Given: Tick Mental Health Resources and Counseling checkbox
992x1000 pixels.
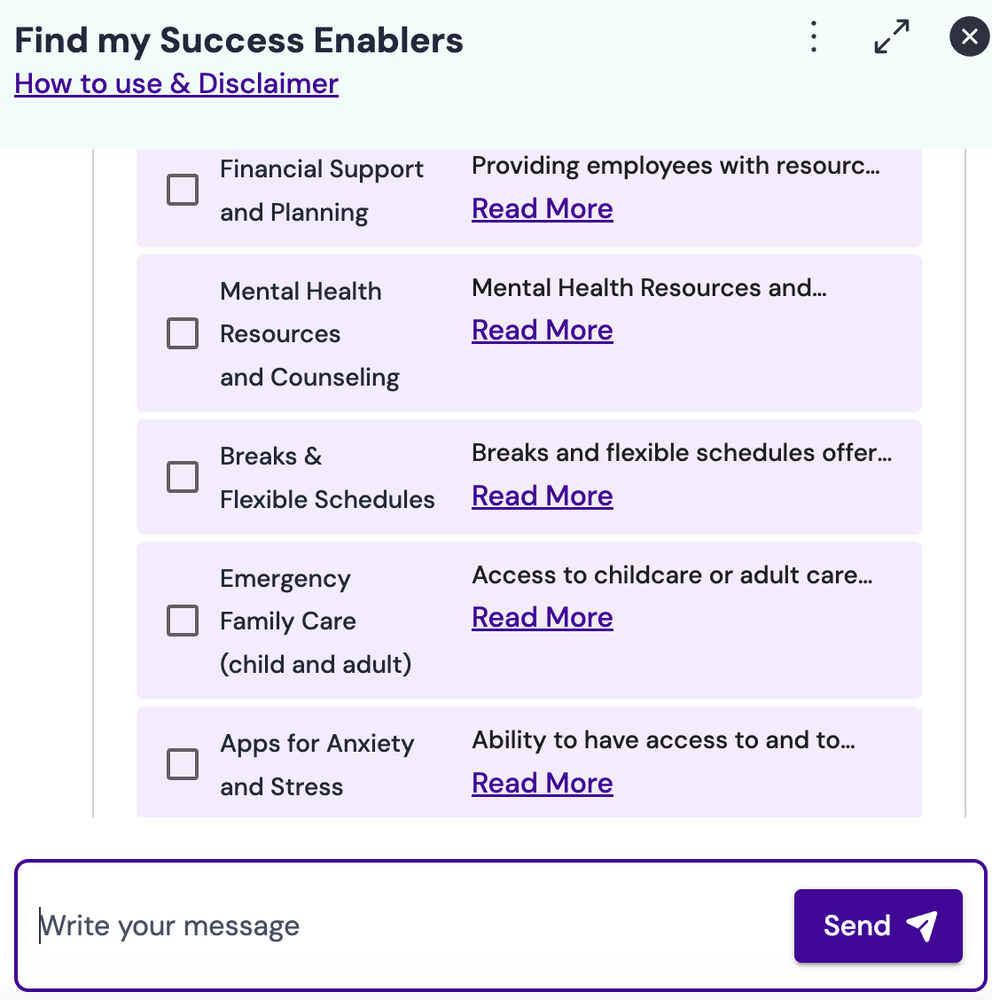Looking at the screenshot, I should pos(182,334).
